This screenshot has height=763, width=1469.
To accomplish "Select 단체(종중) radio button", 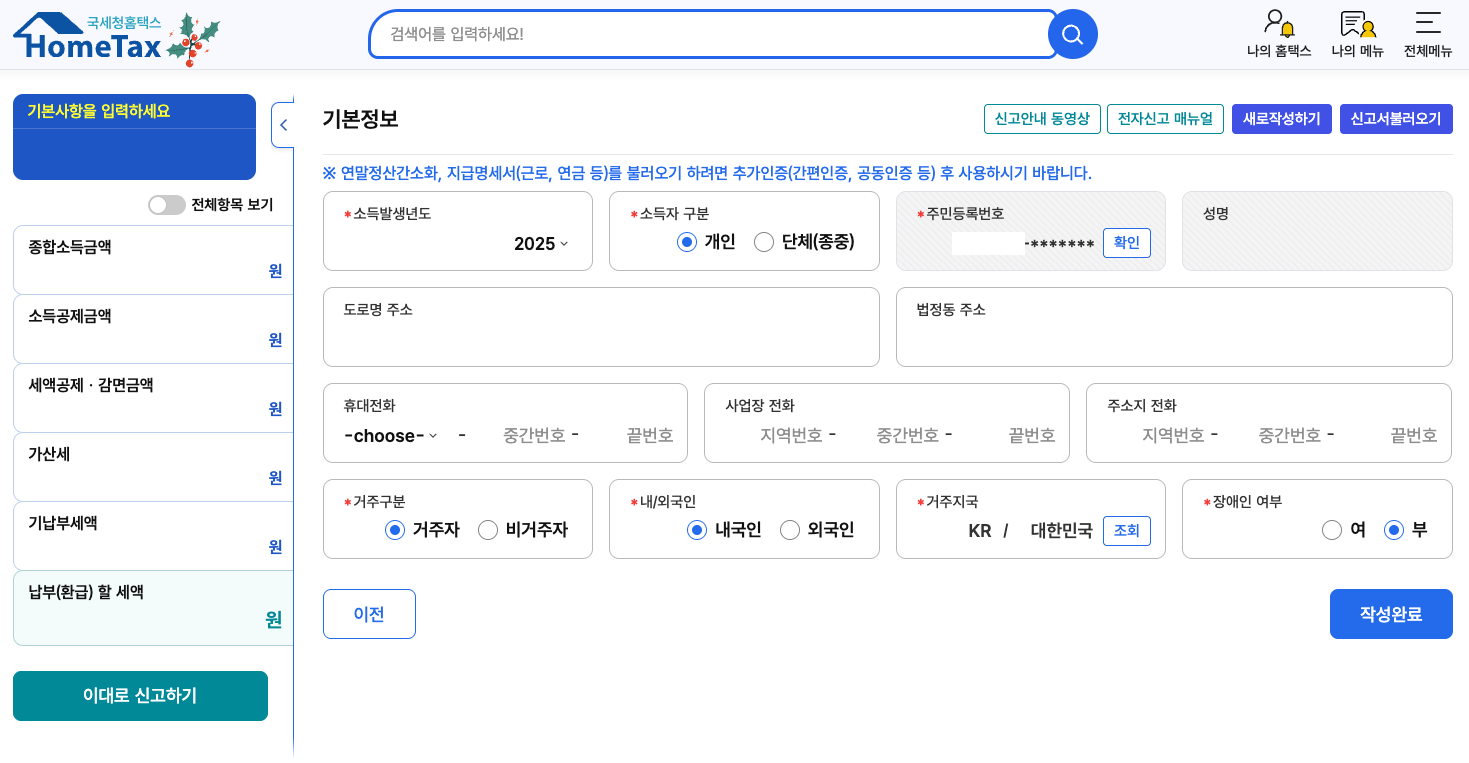I will pyautogui.click(x=764, y=242).
